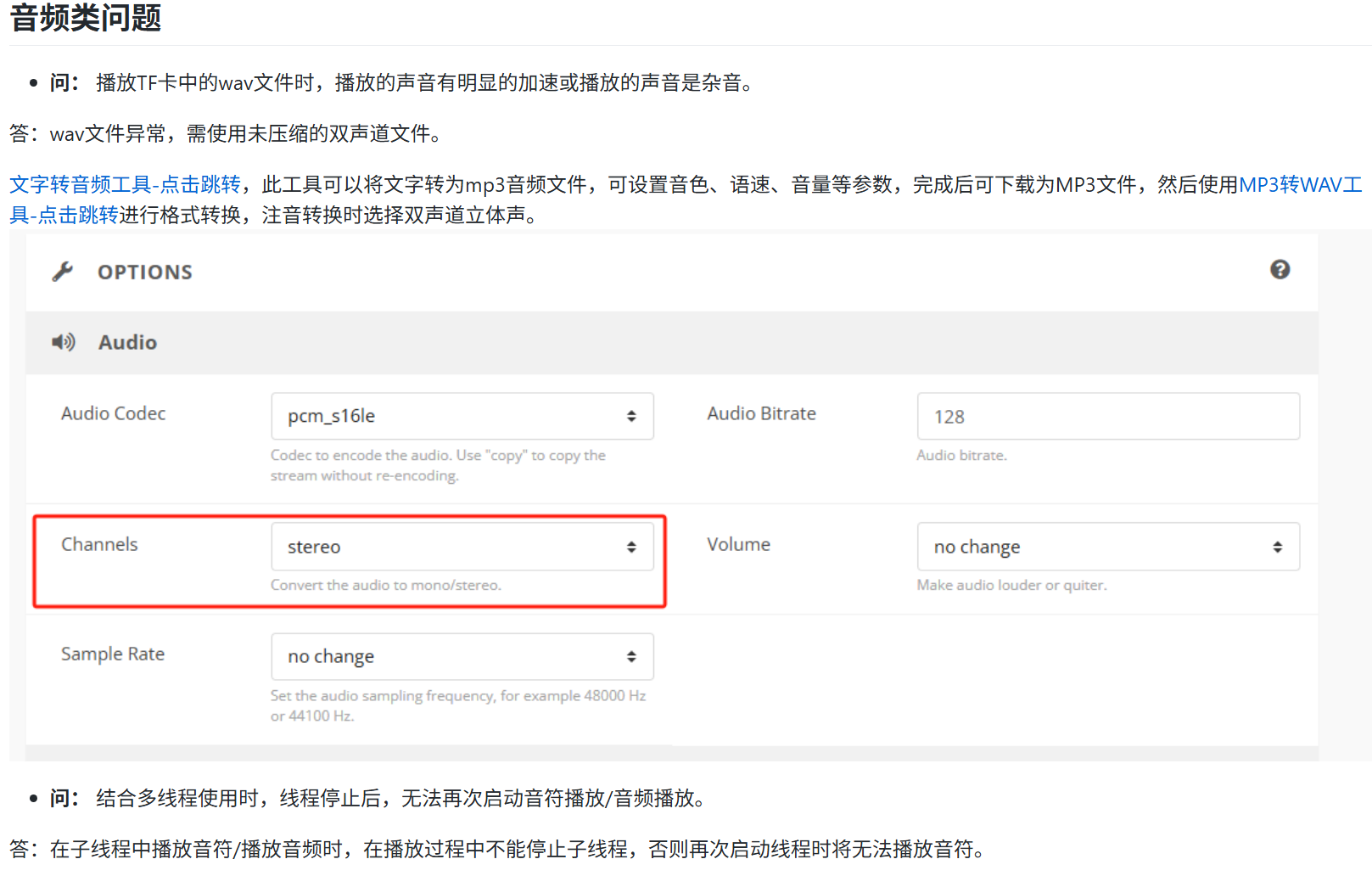
Task: Click the Audio Bitrate label
Action: pyautogui.click(x=761, y=413)
